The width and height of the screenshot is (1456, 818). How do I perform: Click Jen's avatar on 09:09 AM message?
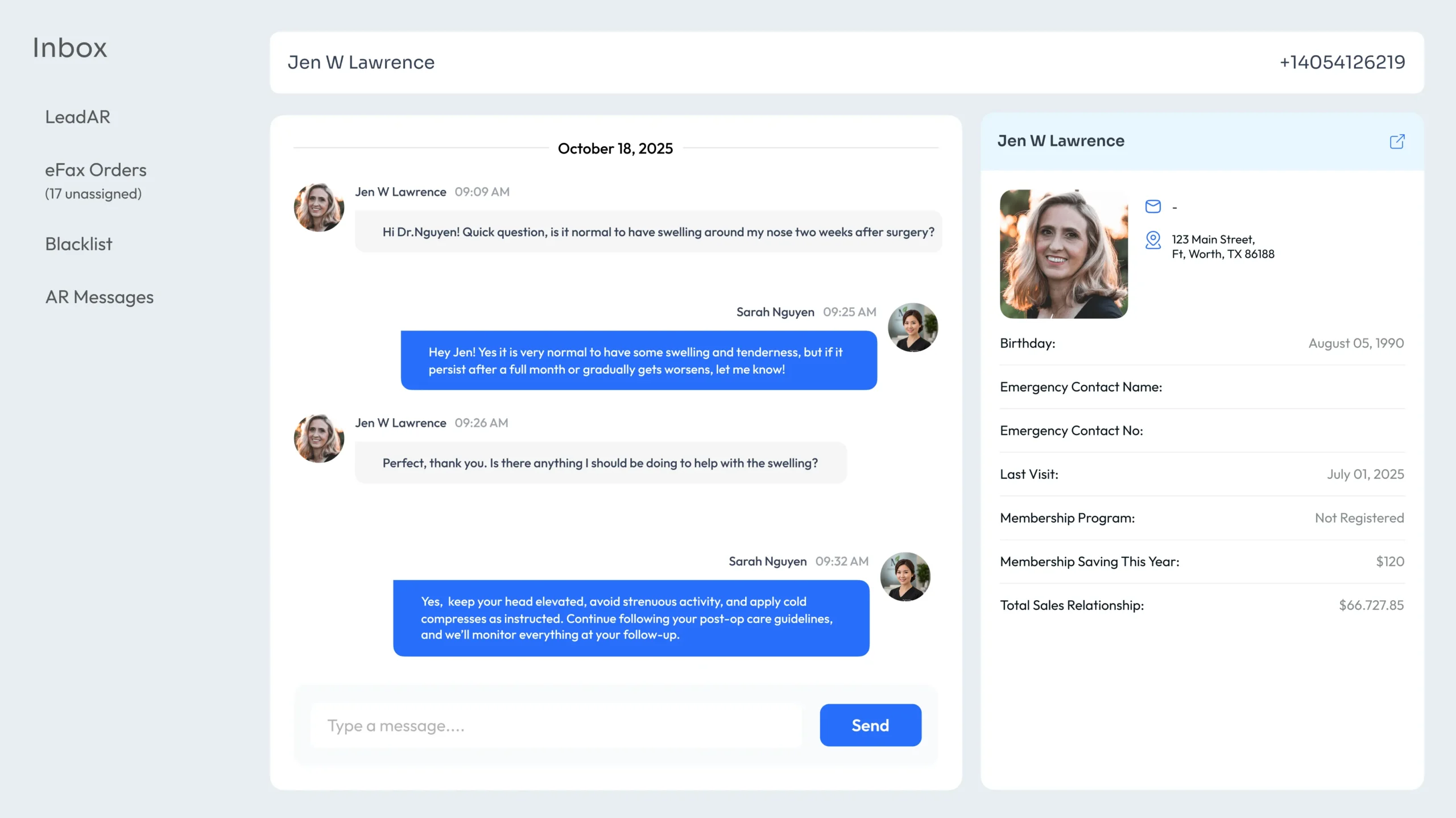click(318, 207)
